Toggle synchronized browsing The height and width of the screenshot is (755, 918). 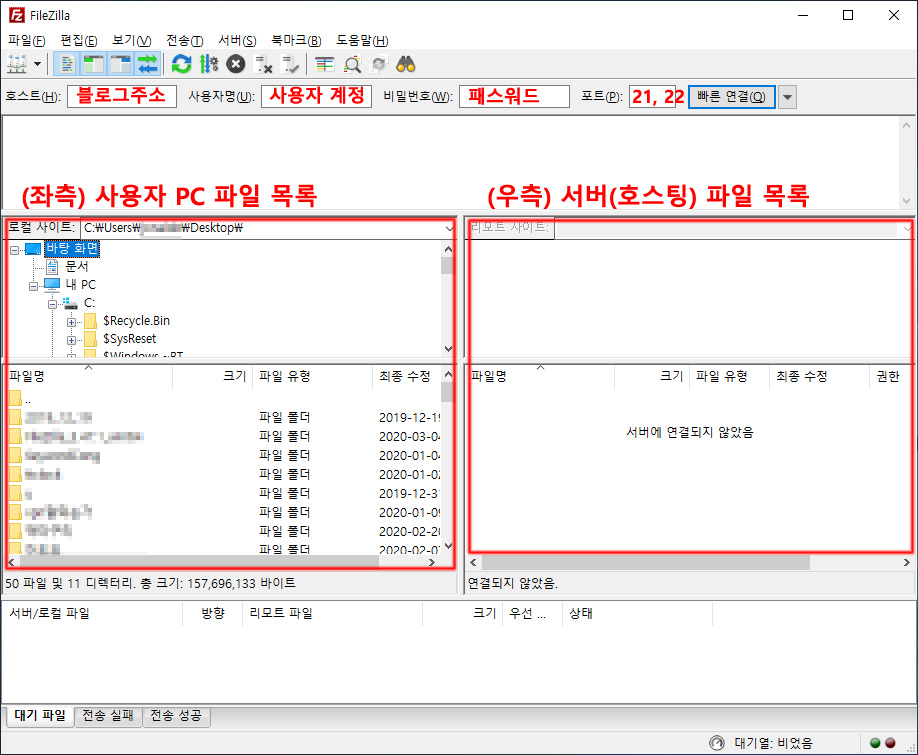tap(379, 64)
